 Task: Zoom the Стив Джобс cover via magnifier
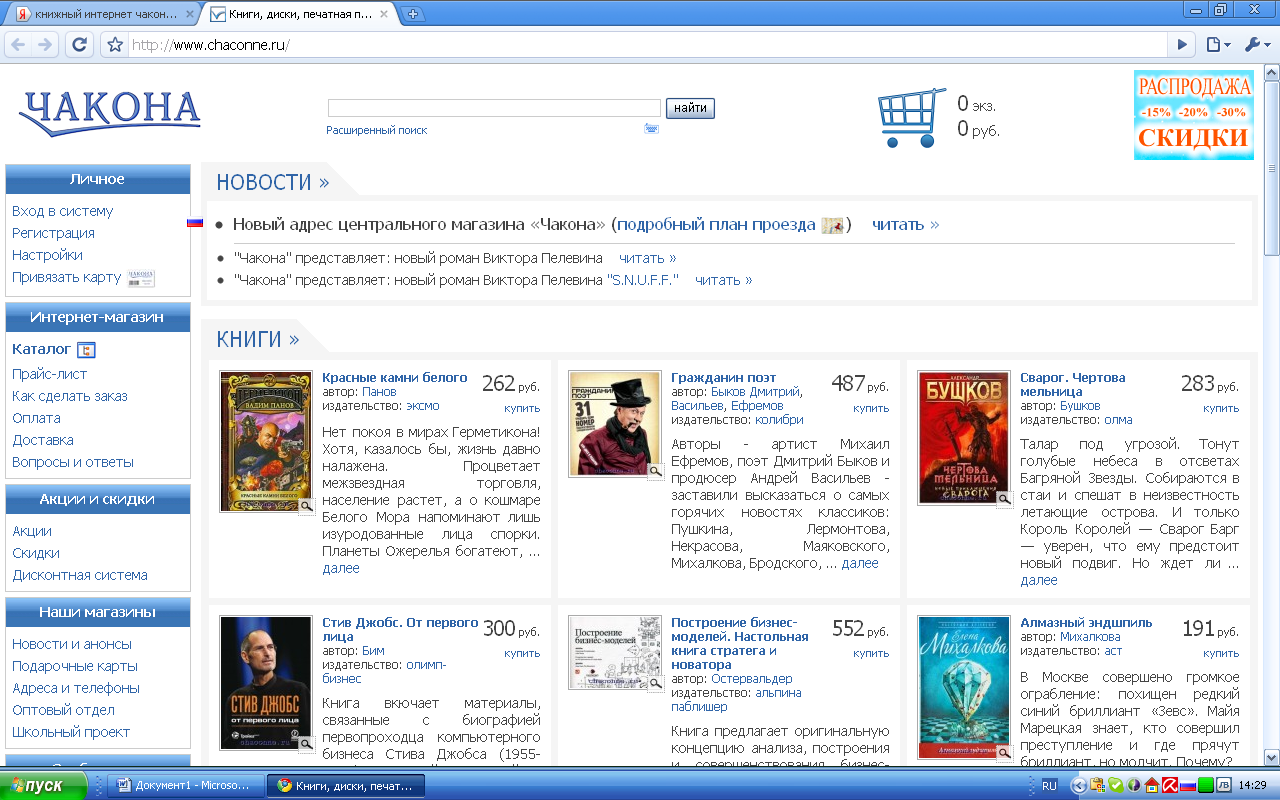click(x=307, y=744)
